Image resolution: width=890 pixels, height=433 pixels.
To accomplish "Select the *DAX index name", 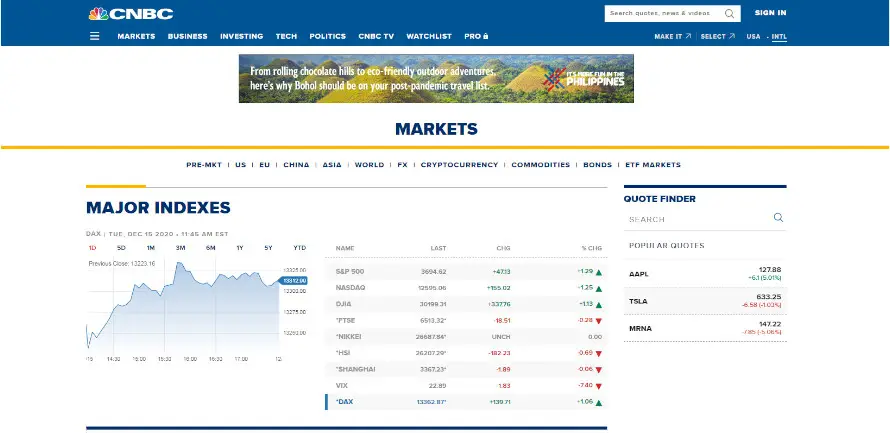I will click(x=344, y=402).
